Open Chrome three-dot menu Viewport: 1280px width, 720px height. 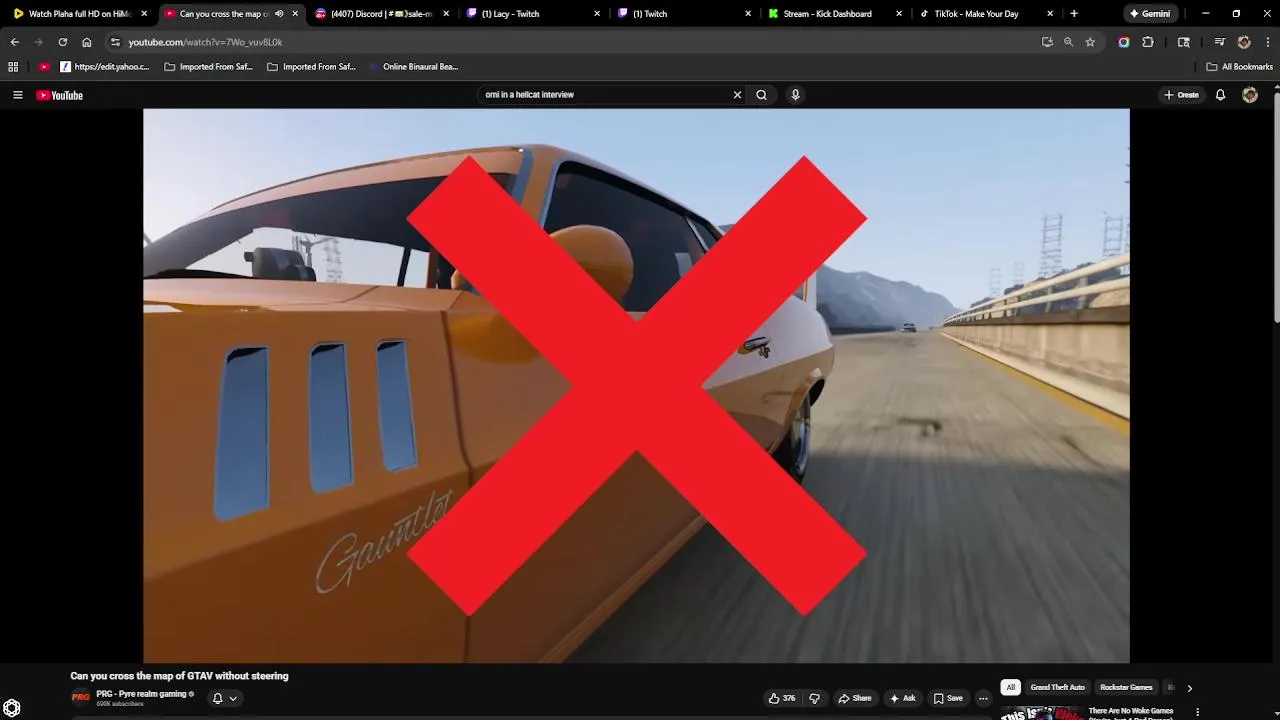tap(1268, 42)
